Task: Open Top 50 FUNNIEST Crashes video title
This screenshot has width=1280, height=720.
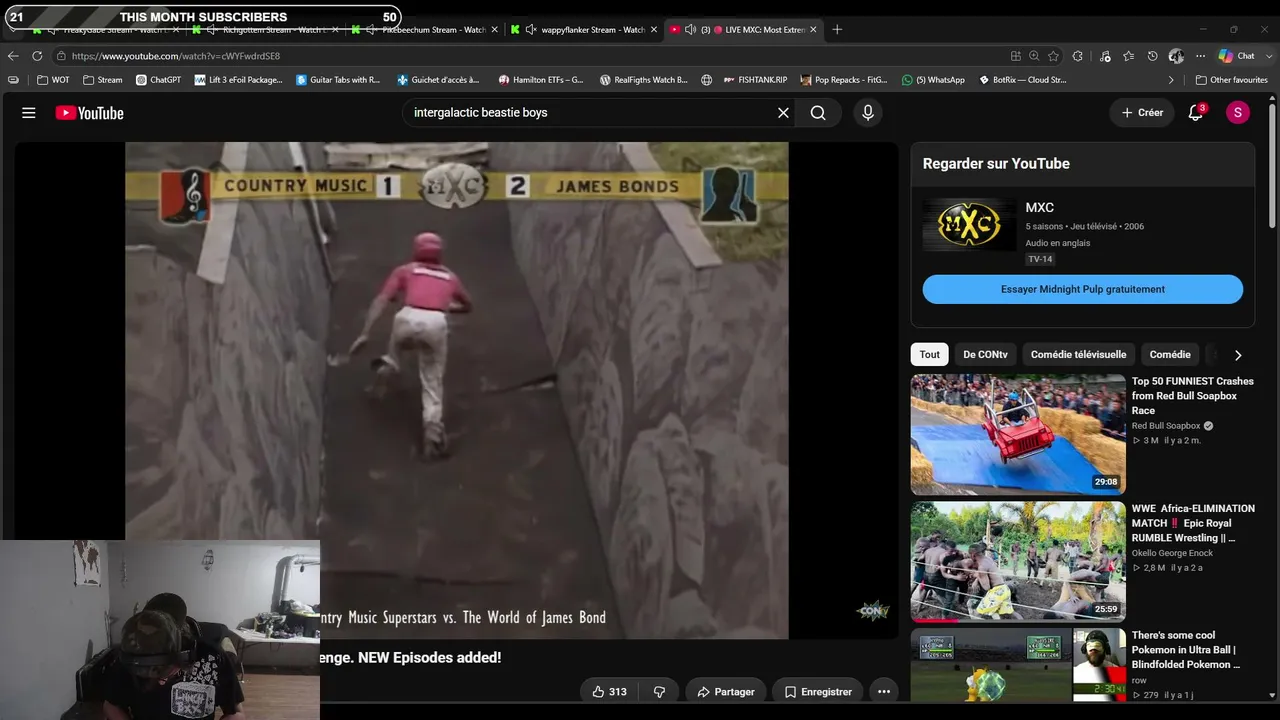Action: click(1193, 396)
